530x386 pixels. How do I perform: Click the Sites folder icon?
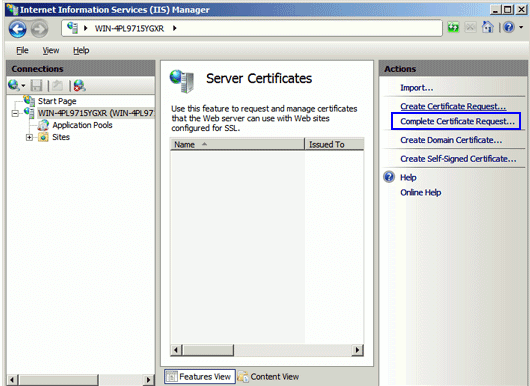coord(43,137)
